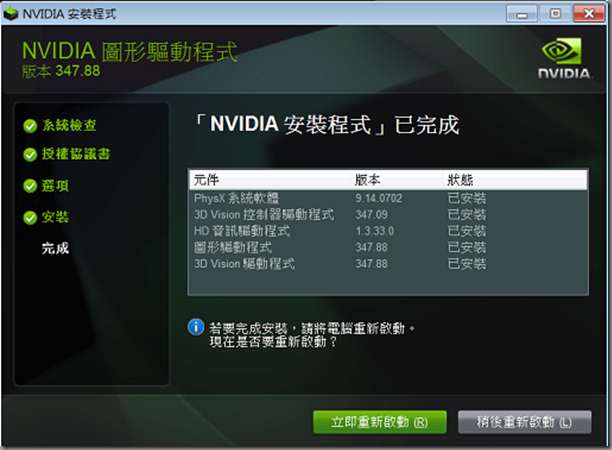Click the green checkmark next to 系統檢查
The image size is (612, 450).
coord(30,126)
